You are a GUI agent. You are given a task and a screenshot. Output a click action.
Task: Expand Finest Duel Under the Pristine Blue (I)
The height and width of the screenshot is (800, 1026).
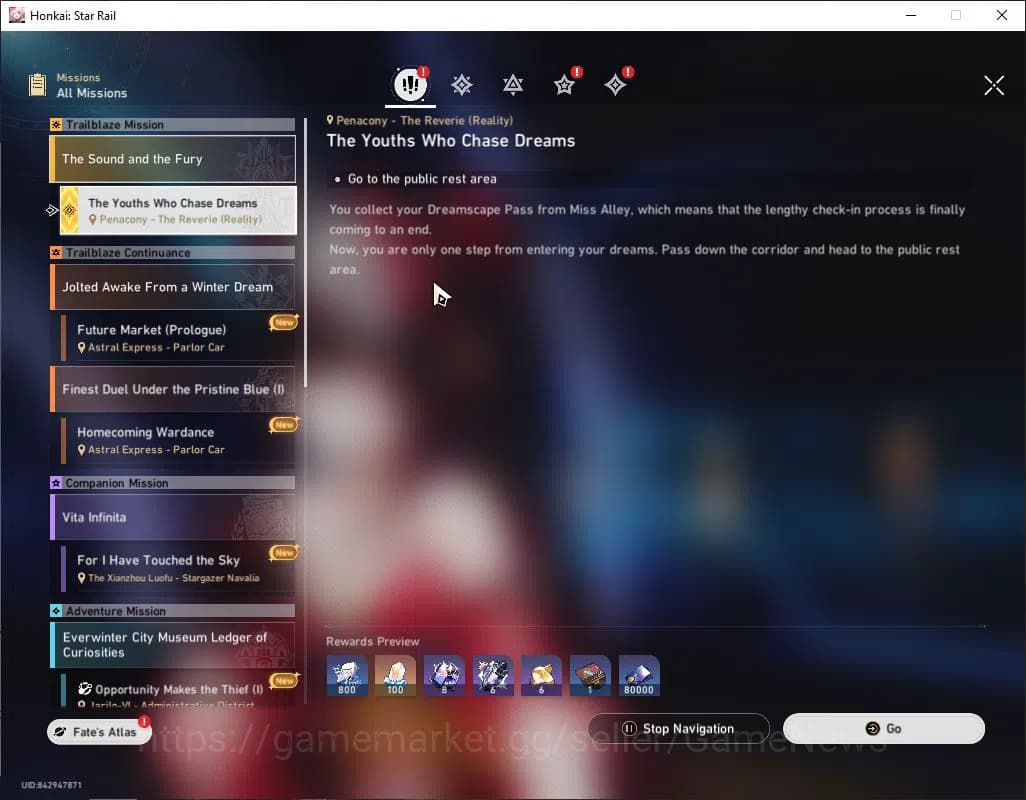(173, 389)
